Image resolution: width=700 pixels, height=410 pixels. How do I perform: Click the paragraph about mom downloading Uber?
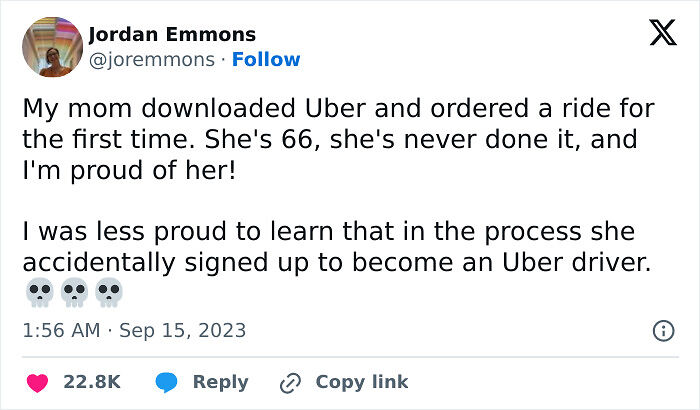330,140
